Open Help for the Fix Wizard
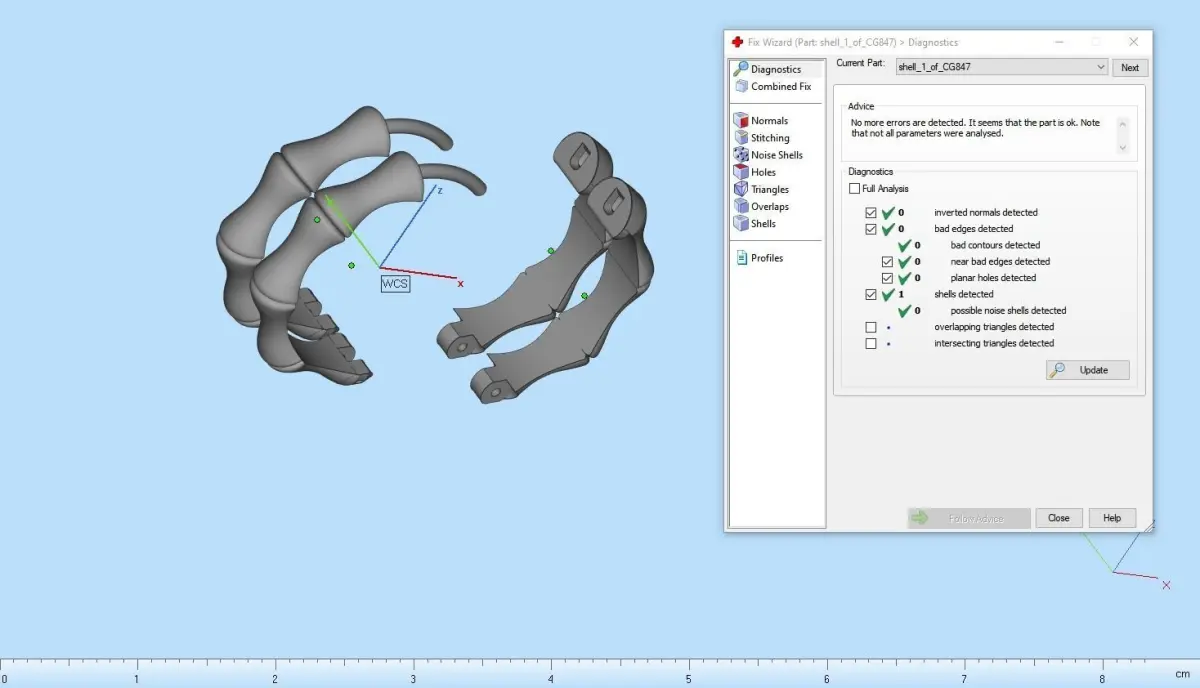 click(x=1112, y=518)
